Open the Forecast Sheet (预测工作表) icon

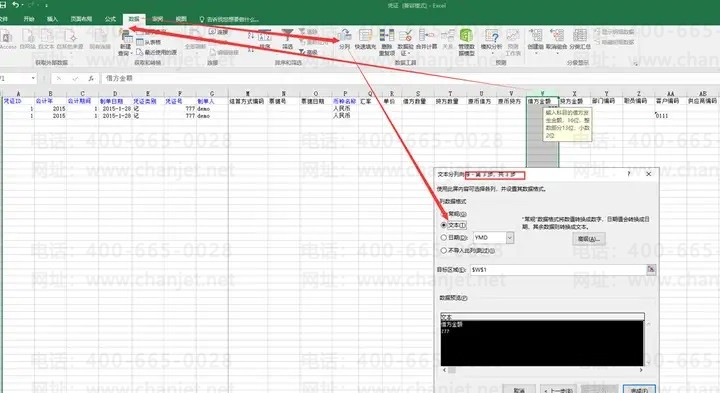point(513,35)
